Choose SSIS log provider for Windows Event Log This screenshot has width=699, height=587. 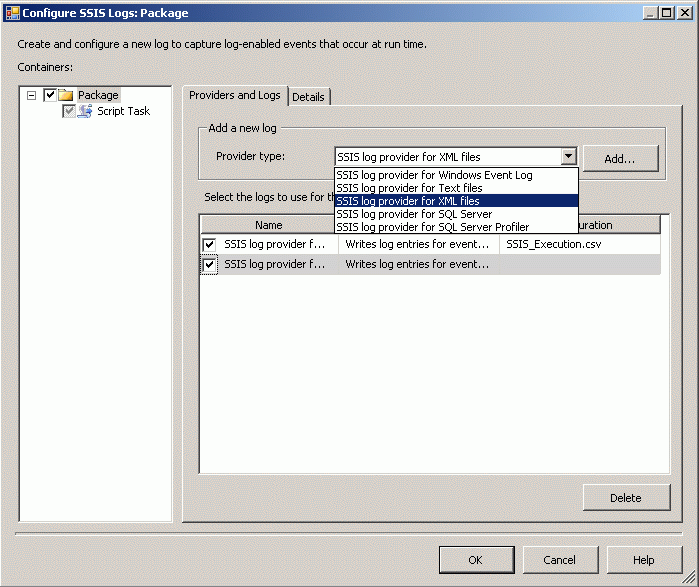pos(456,175)
